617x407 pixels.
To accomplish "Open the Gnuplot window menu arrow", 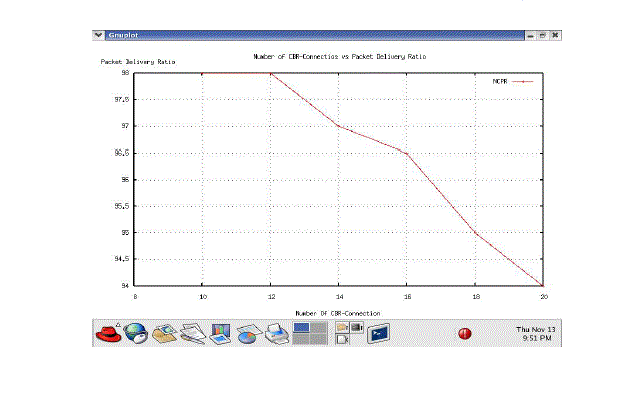I will tap(97, 35).
